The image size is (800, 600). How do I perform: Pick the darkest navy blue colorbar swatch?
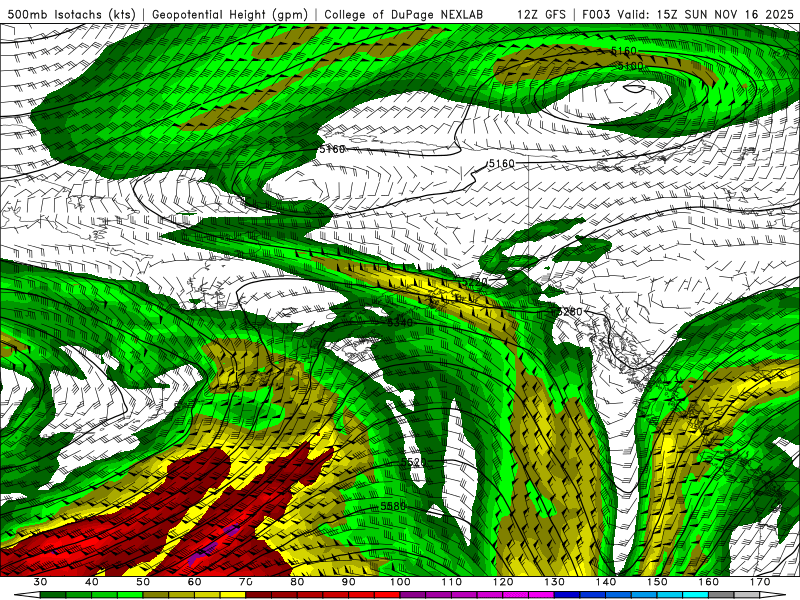tap(567, 595)
